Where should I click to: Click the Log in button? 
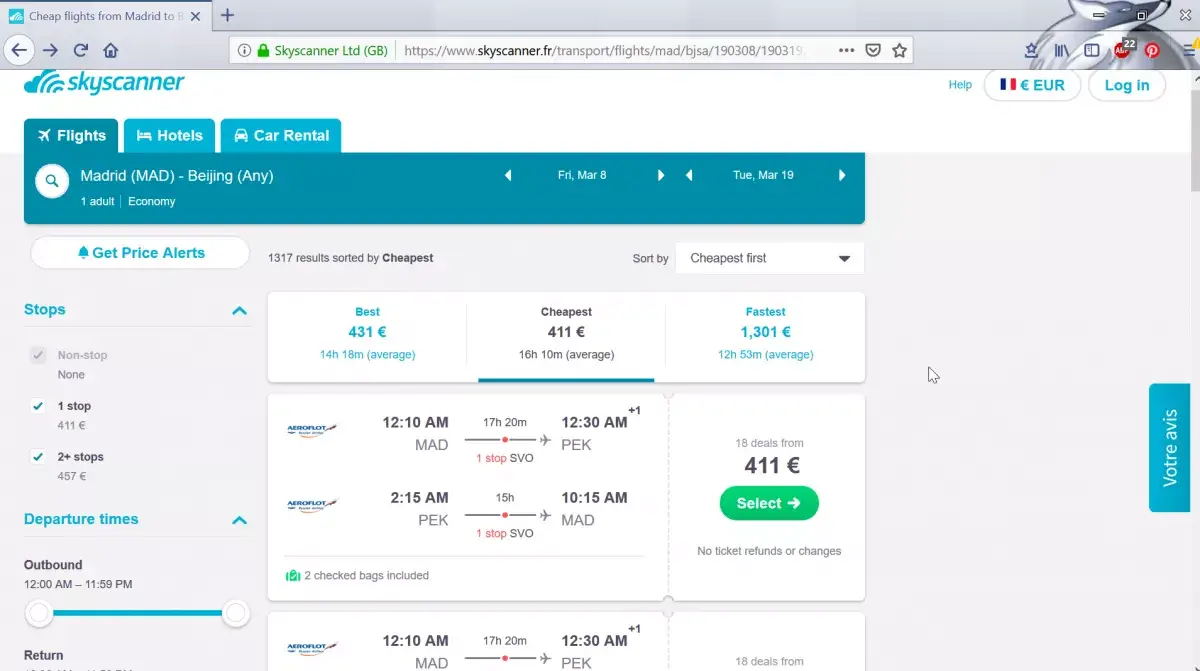pyautogui.click(x=1127, y=85)
